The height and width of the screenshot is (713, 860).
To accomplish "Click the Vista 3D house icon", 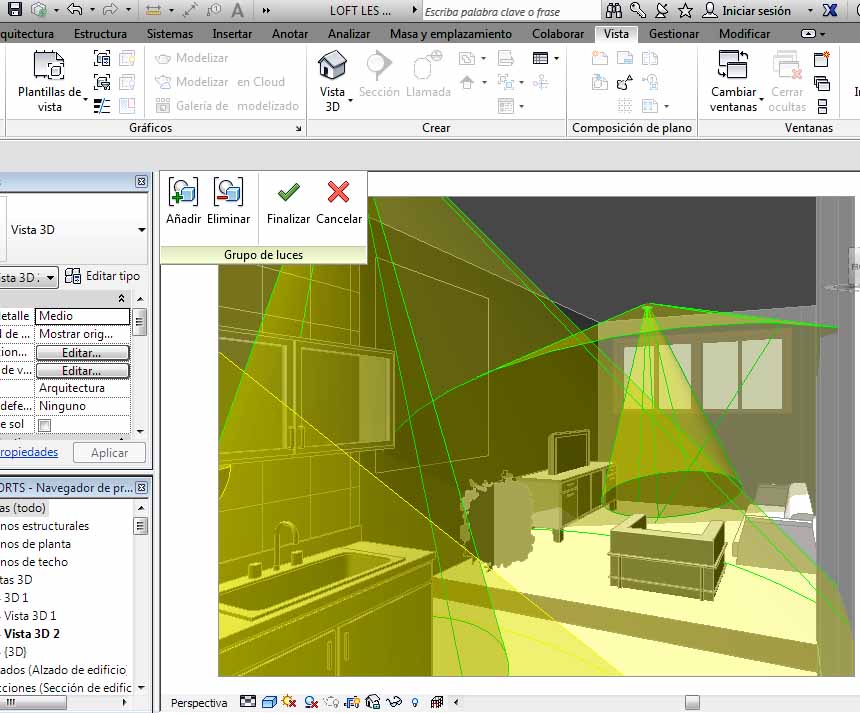I will point(332,67).
